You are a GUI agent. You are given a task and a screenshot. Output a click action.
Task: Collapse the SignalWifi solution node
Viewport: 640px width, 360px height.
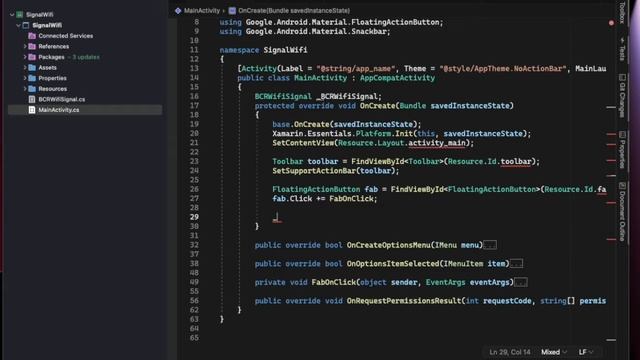pyautogui.click(x=12, y=15)
